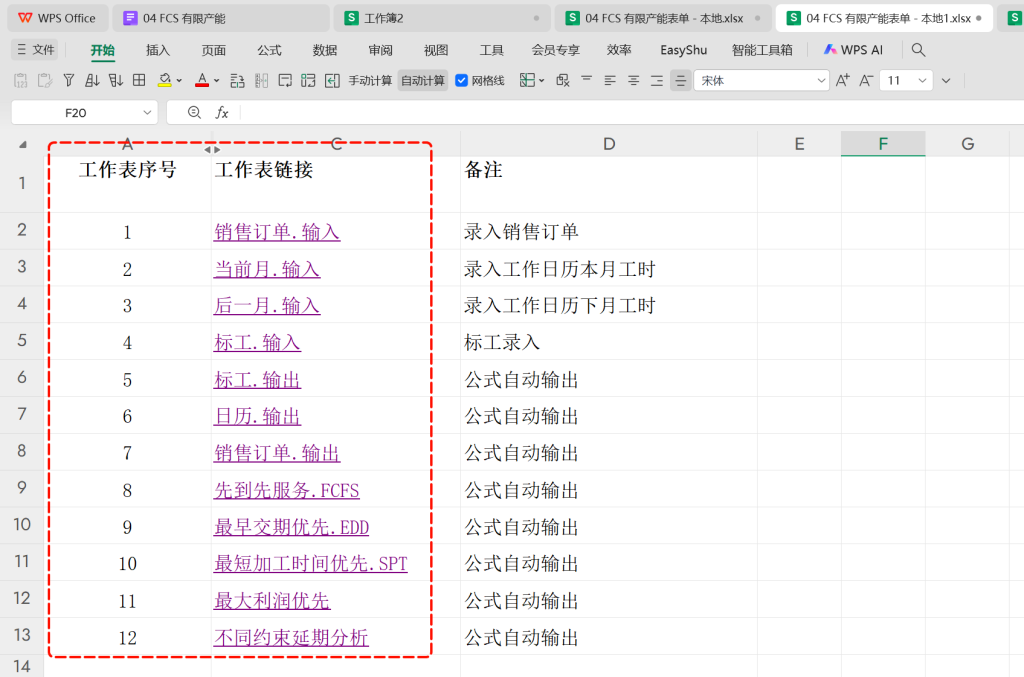Open the font size 11 dropdown
Image resolution: width=1024 pixels, height=677 pixels.
click(922, 80)
